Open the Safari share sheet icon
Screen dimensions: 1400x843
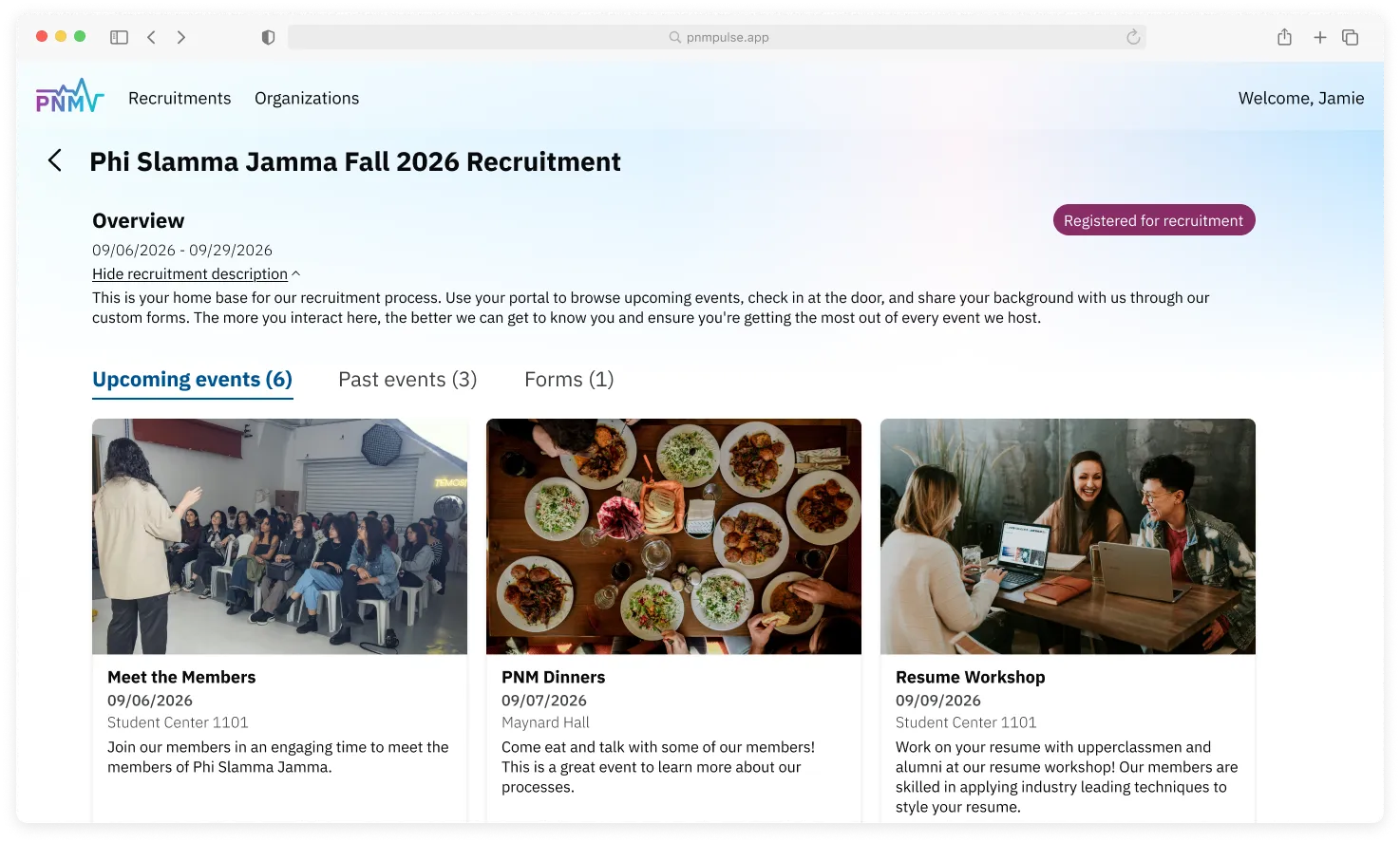(1284, 36)
